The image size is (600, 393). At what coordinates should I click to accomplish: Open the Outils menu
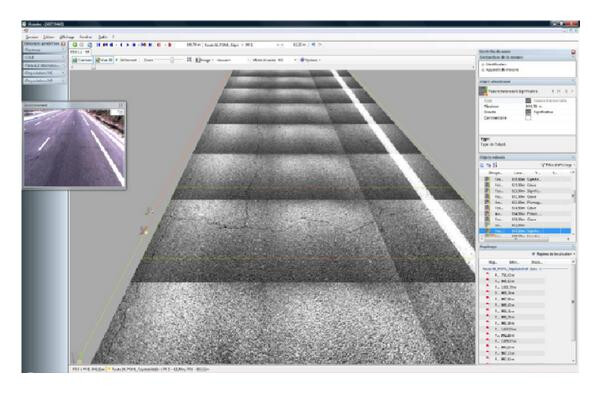pyautogui.click(x=103, y=37)
